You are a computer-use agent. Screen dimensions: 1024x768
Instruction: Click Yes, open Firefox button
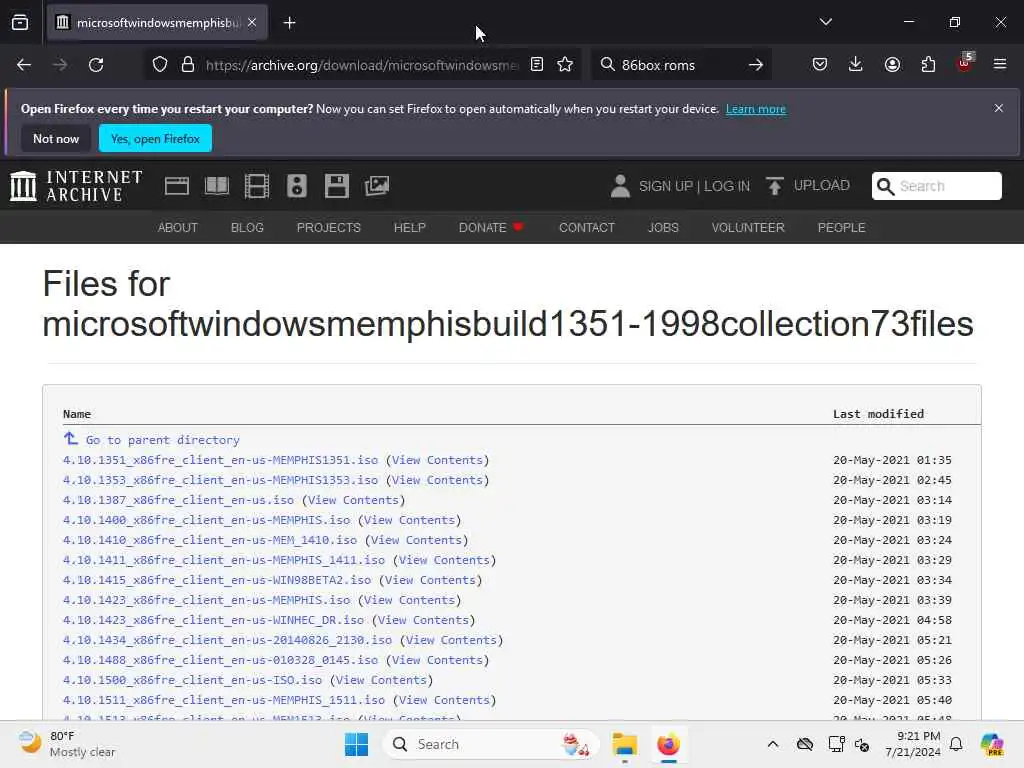click(155, 138)
